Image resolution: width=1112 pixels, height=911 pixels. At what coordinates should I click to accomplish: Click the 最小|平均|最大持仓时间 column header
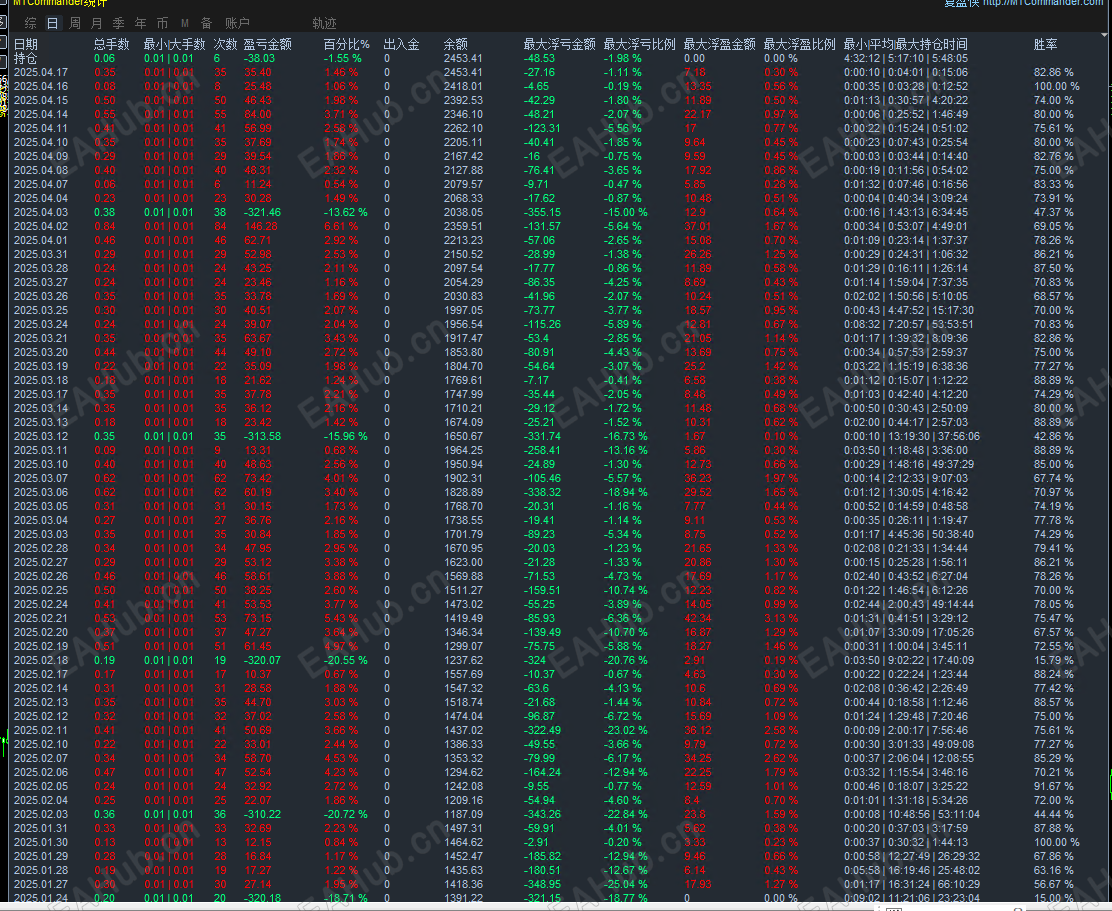[x=905, y=44]
